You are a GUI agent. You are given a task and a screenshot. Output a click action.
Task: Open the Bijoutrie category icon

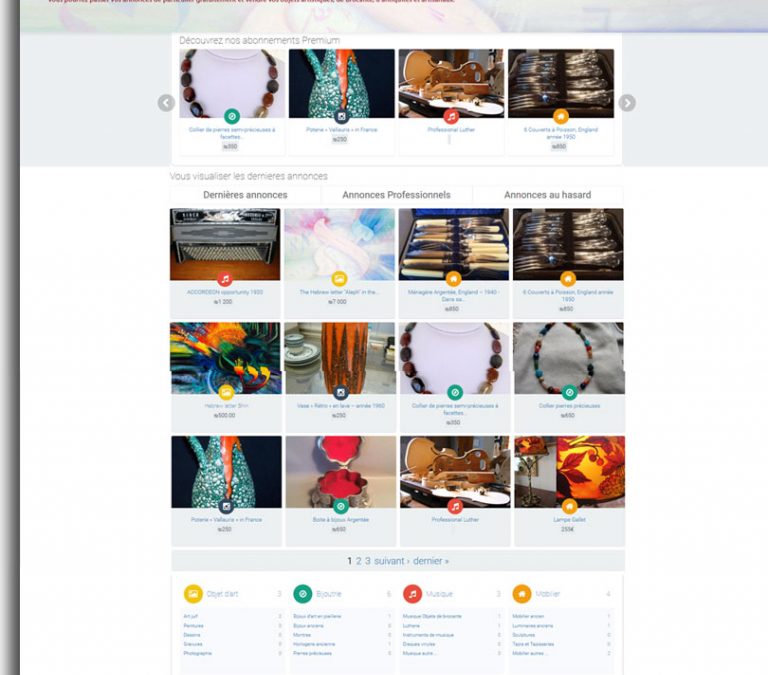click(303, 594)
